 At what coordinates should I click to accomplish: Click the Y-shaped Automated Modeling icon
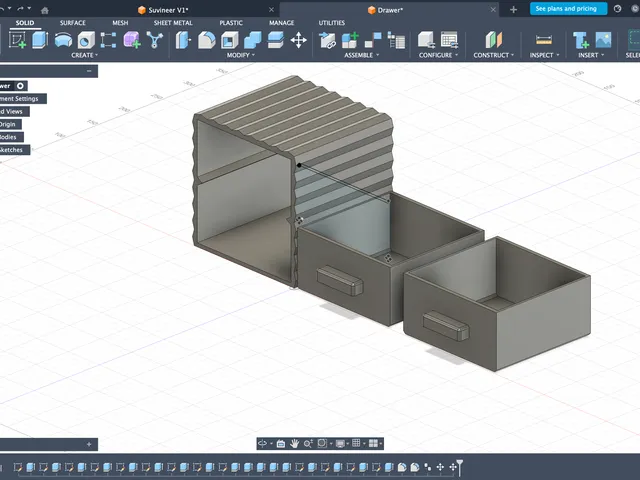tap(155, 40)
